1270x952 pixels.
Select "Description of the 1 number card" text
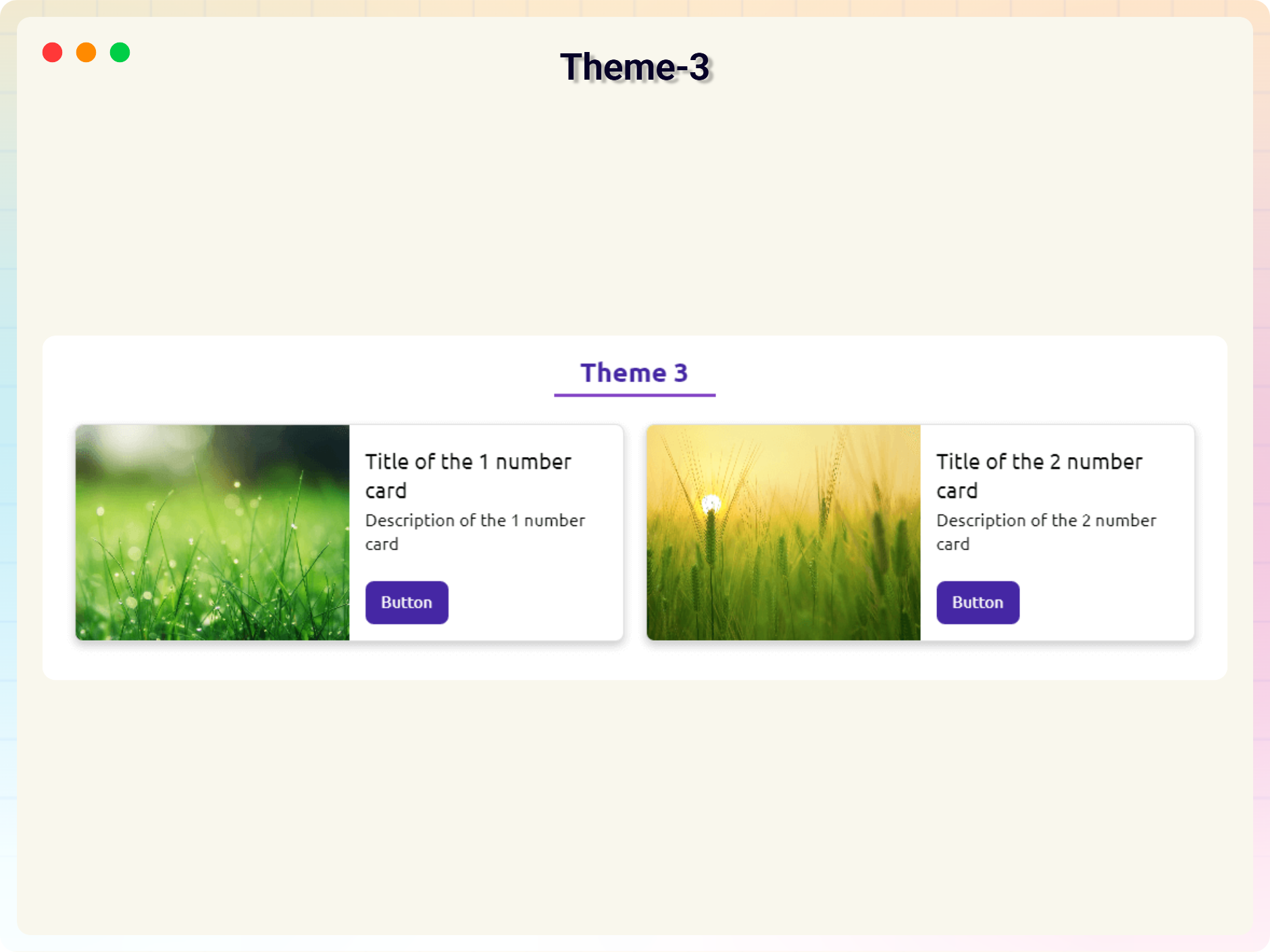(475, 532)
